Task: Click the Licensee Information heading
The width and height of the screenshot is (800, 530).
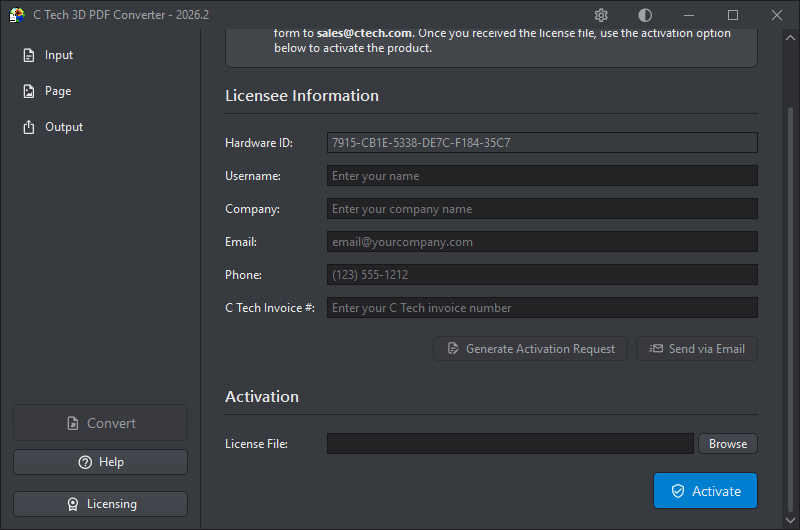Action: point(302,96)
